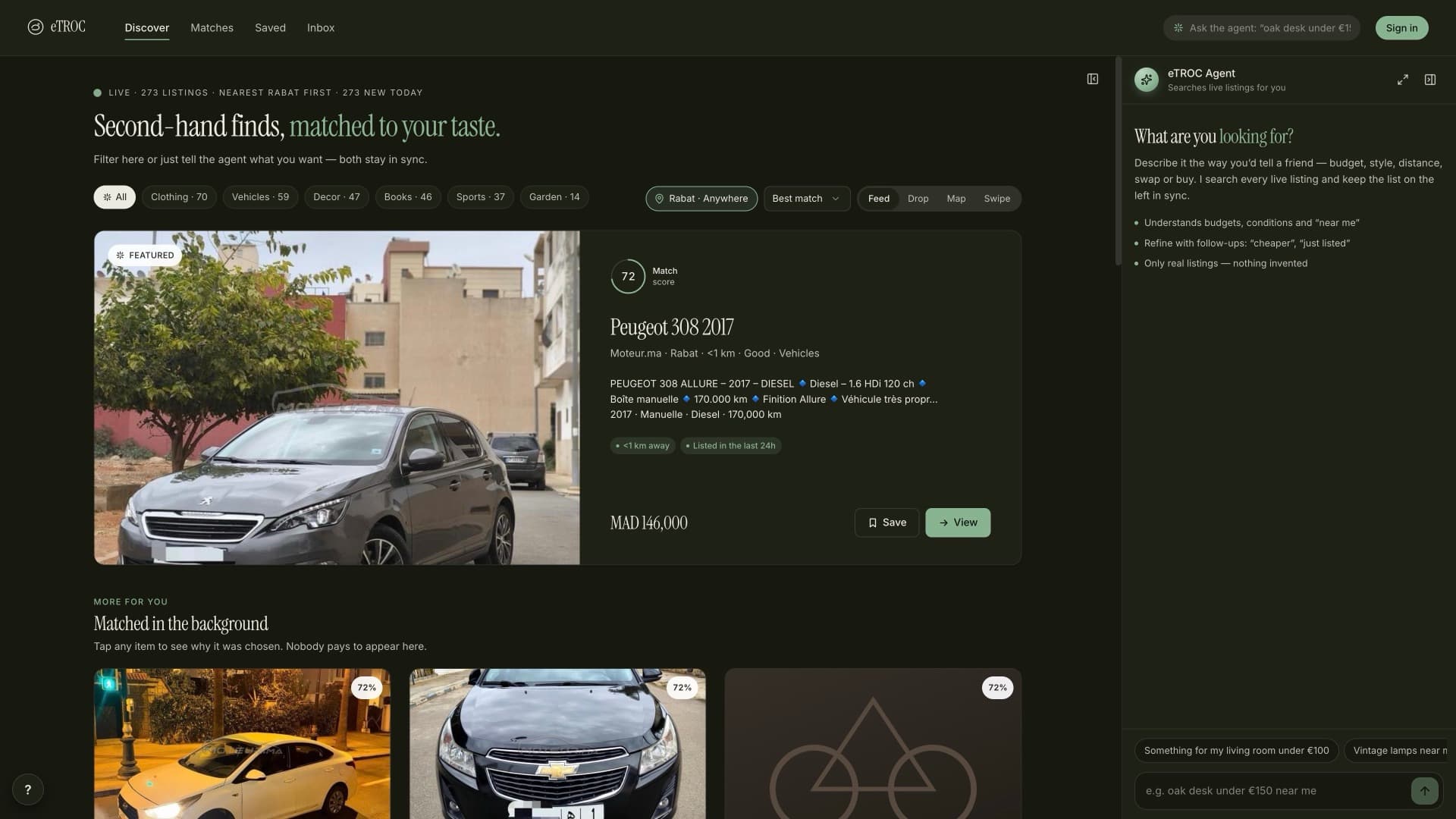Send the agent message with arrow button
The image size is (1456, 819).
1424,790
